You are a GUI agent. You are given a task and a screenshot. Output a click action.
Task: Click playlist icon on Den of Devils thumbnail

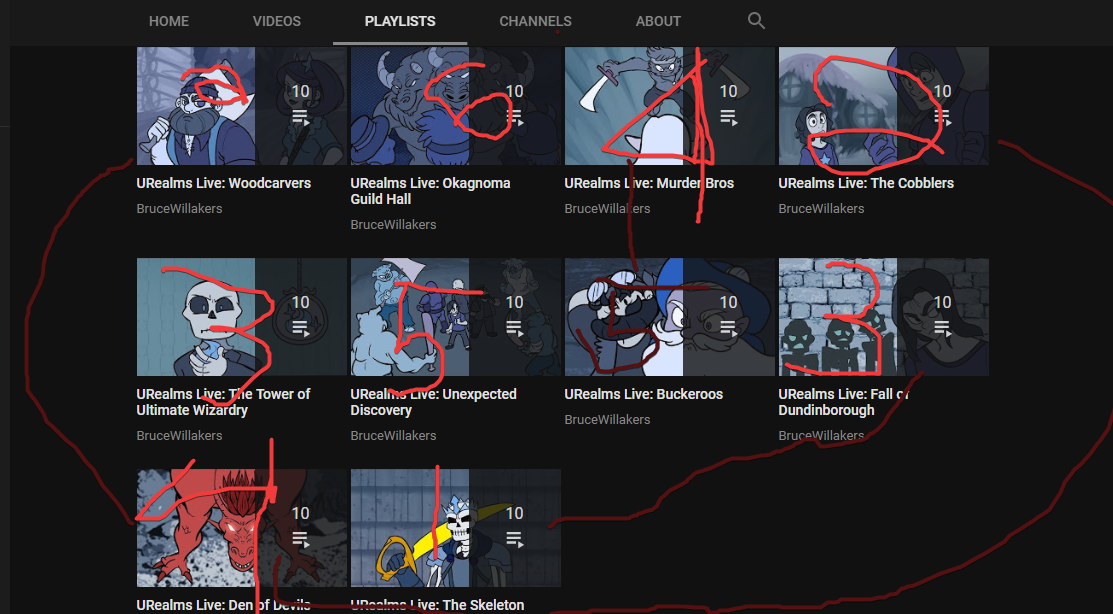click(x=301, y=539)
